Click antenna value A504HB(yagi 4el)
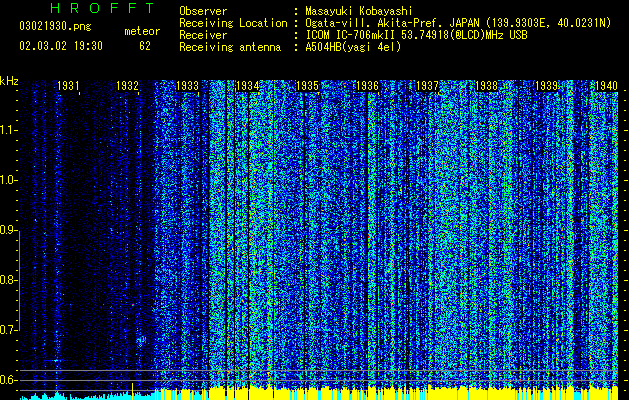629x400 pixels. (x=353, y=47)
